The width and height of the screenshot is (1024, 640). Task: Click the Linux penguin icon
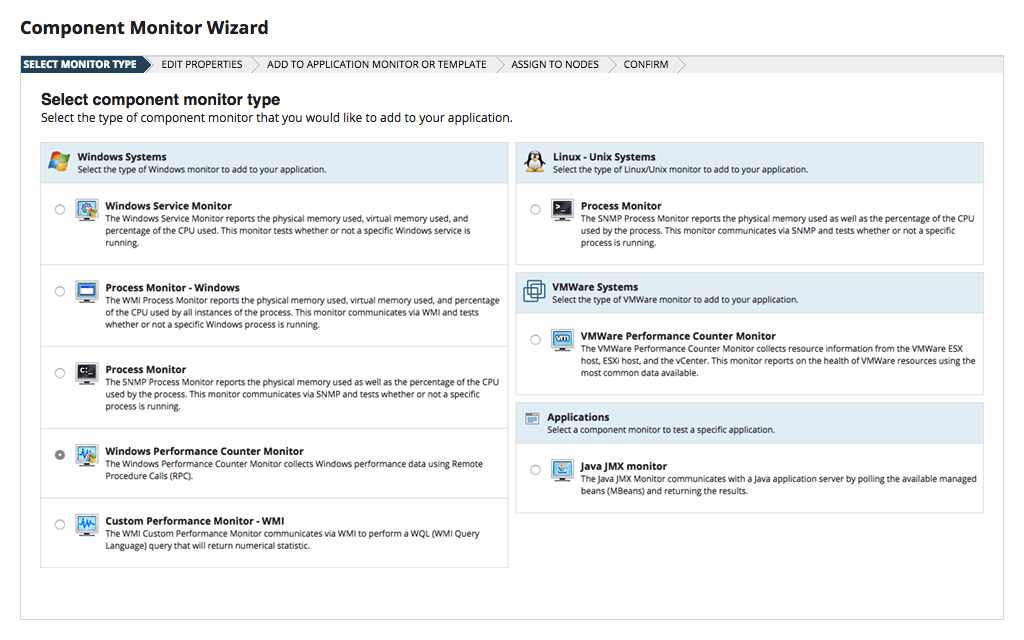(535, 160)
